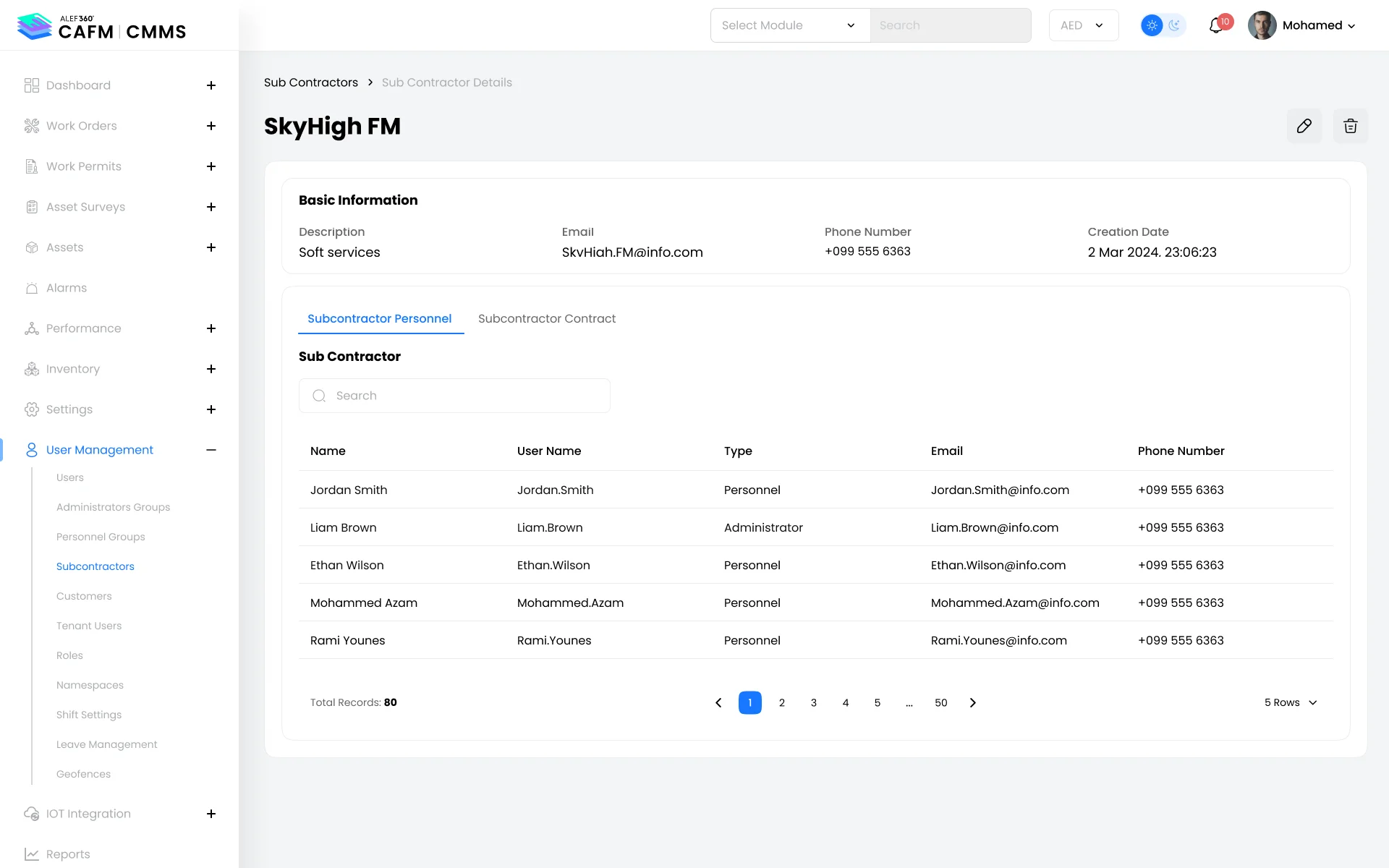Select current page 1 button

tap(750, 703)
